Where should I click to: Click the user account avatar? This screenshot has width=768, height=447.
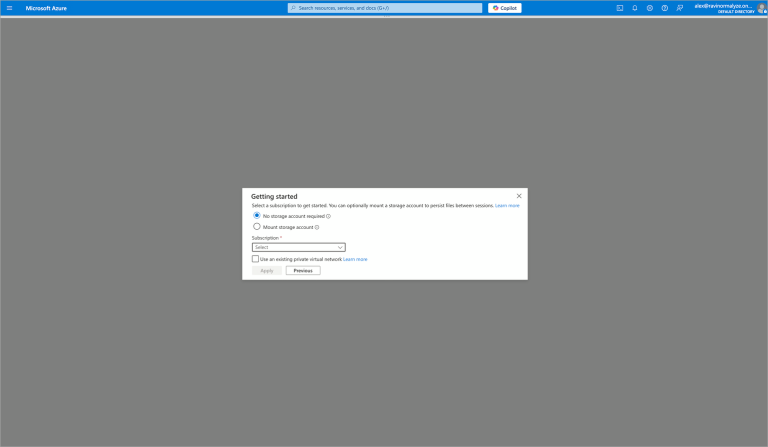pyautogui.click(x=762, y=8)
